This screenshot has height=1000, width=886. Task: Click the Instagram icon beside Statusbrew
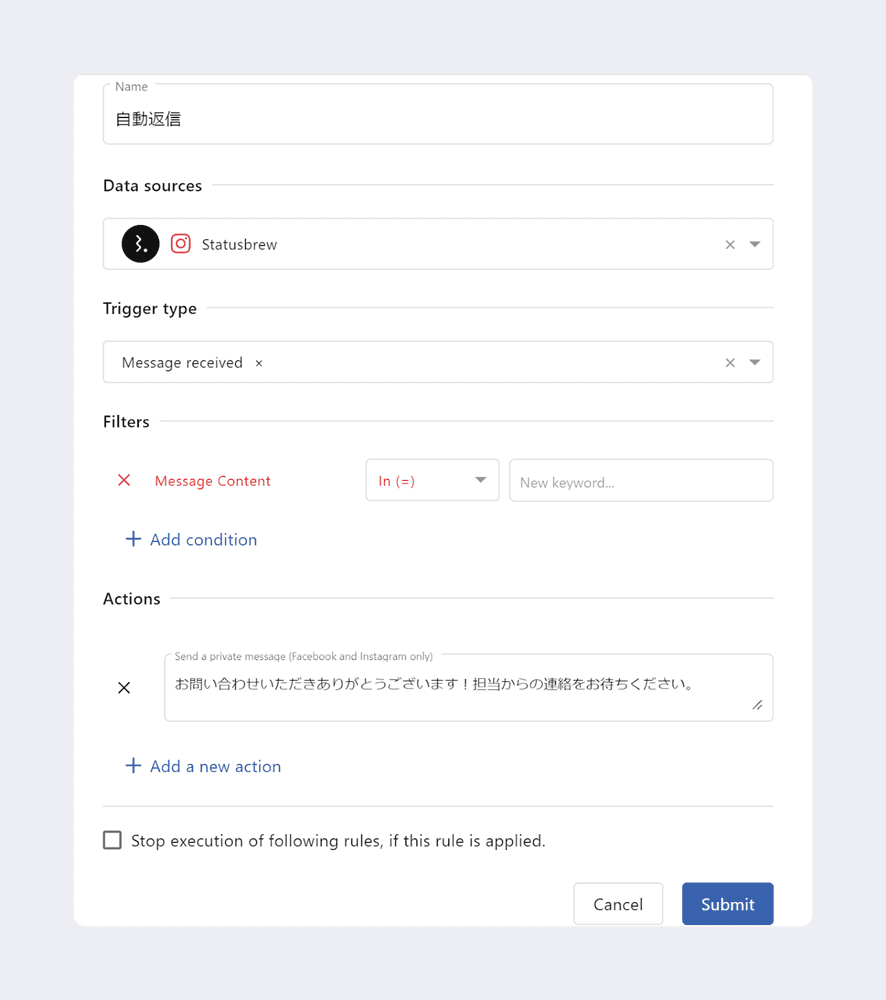pos(181,244)
